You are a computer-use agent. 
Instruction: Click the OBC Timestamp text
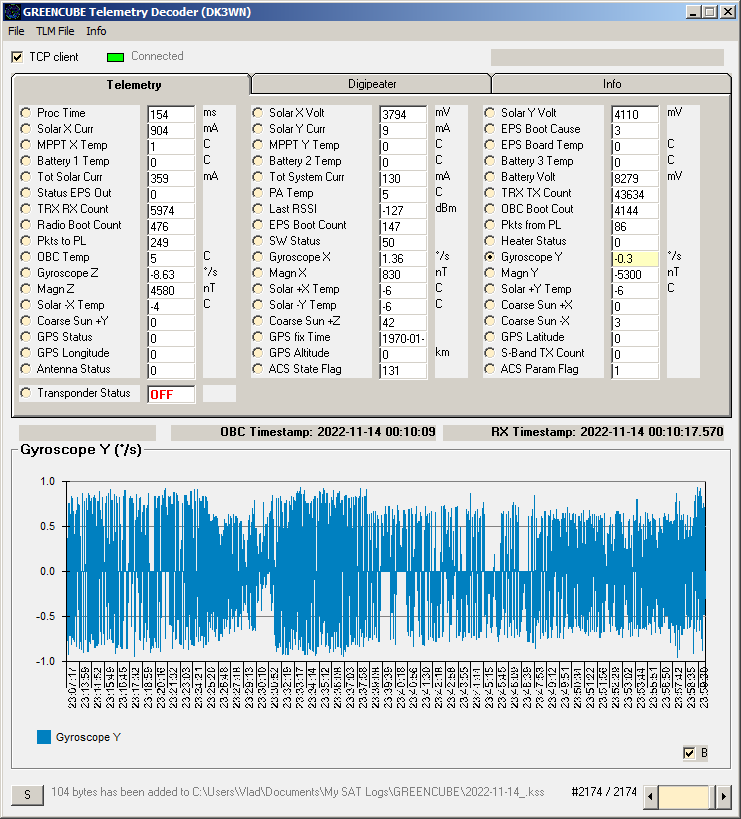(327, 432)
